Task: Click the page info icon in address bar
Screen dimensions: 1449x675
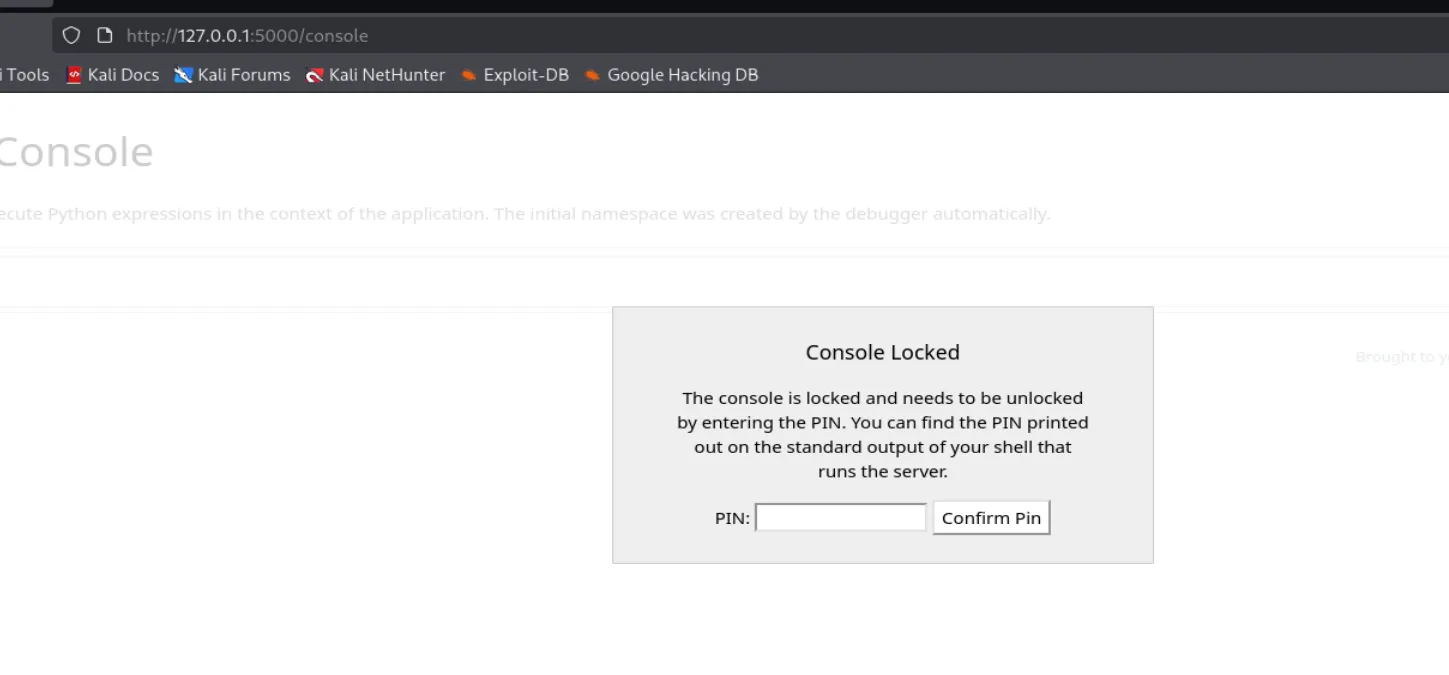Action: click(x=104, y=36)
